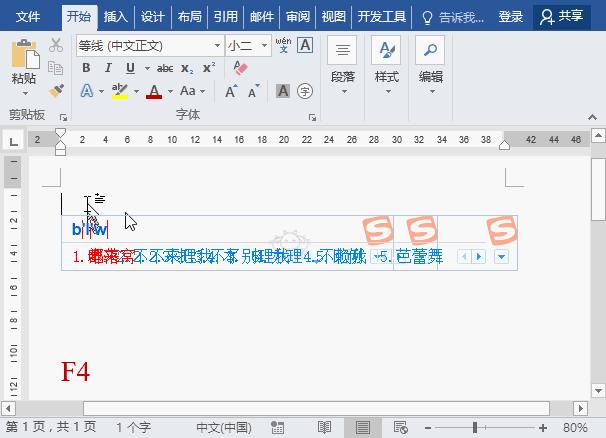The height and width of the screenshot is (438, 606).
Task: Switch to the 视图 tab
Action: click(334, 17)
